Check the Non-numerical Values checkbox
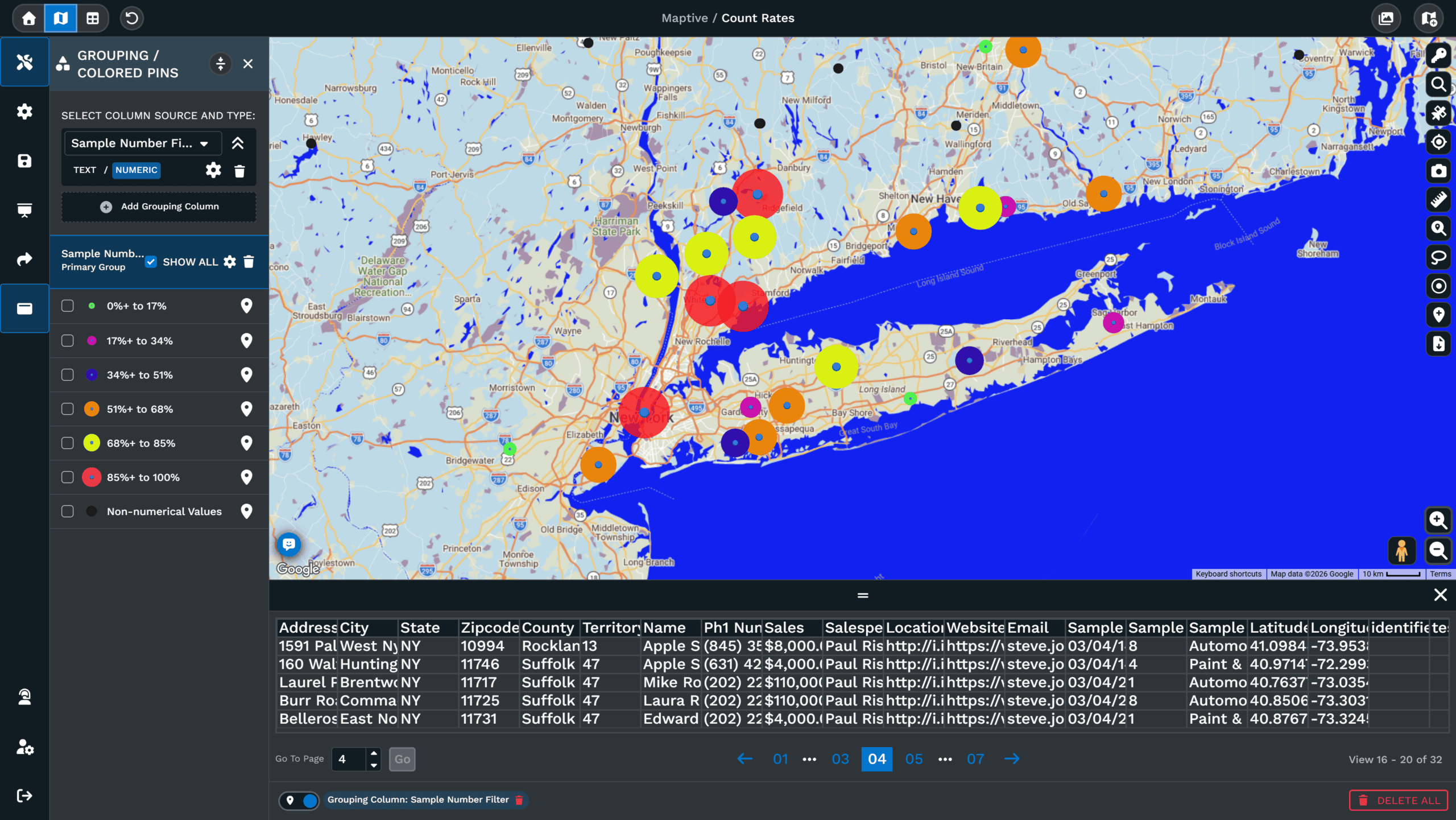Viewport: 1456px width, 820px height. [x=68, y=512]
